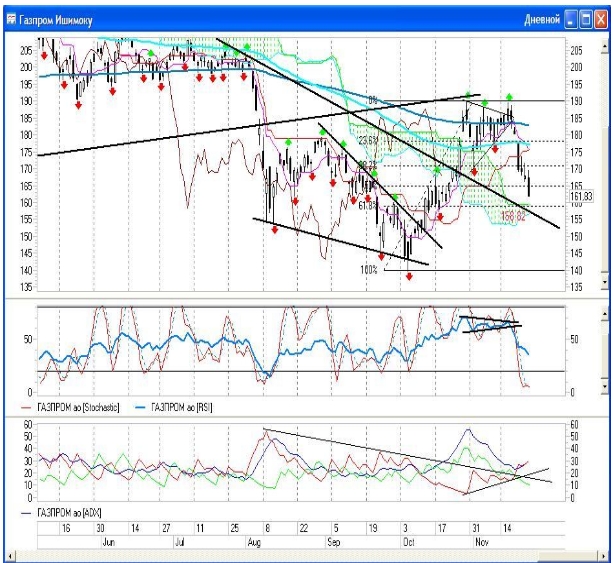Click the Fibonacci 0% level label

[x=373, y=101]
